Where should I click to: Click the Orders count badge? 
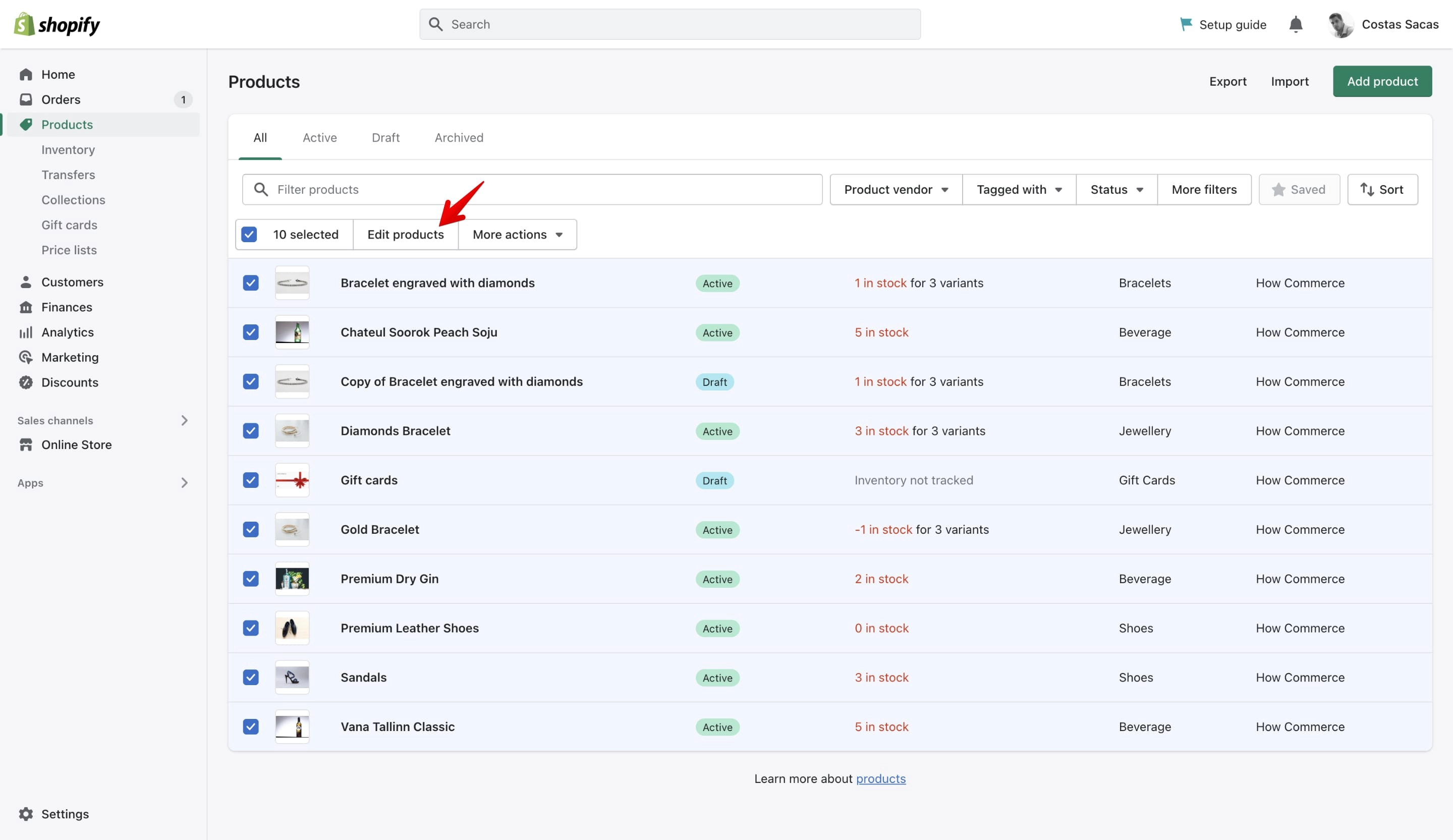tap(183, 99)
